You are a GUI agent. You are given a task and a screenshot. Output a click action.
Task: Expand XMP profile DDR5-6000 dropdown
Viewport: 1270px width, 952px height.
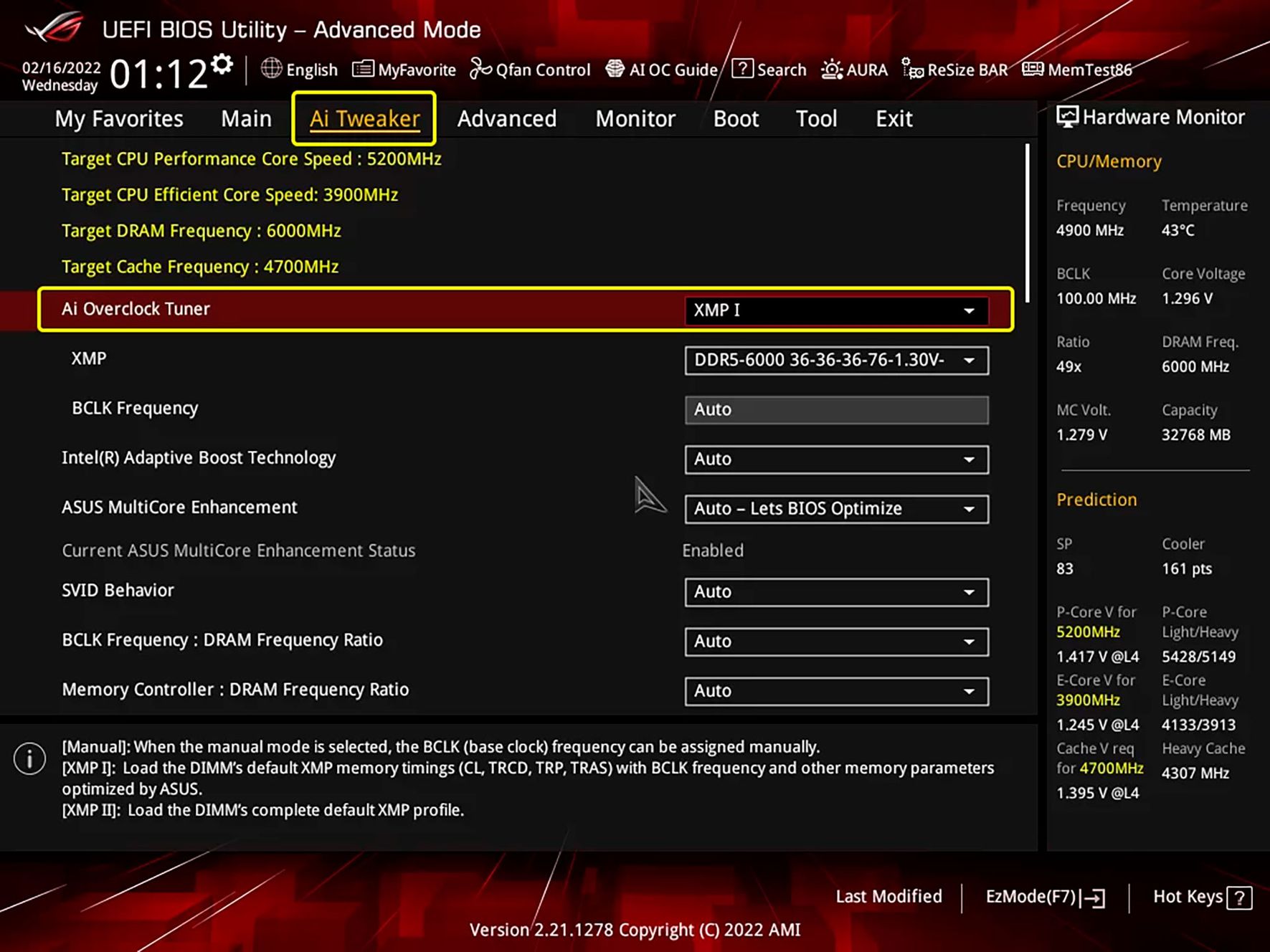pos(836,360)
